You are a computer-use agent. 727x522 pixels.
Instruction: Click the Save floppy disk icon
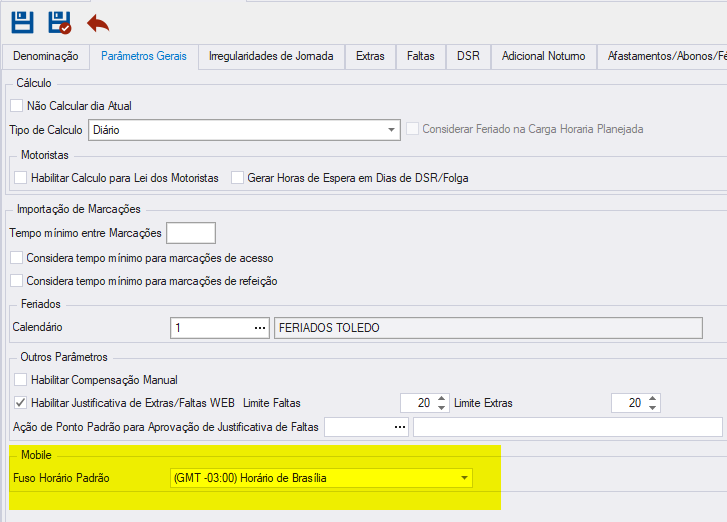pos(22,22)
